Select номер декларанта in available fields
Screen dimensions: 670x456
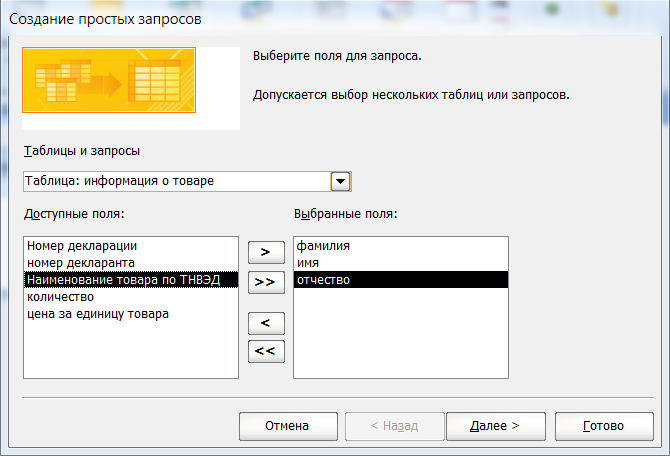[131, 263]
